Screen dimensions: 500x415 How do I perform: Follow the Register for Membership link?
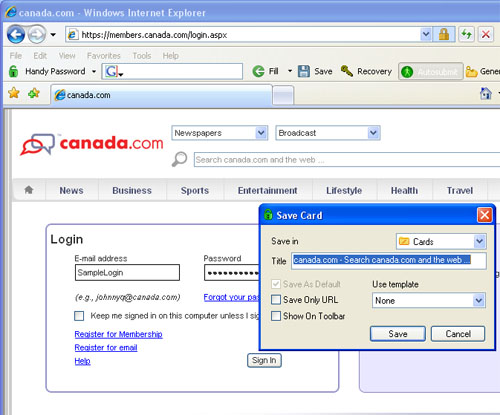click(x=118, y=334)
